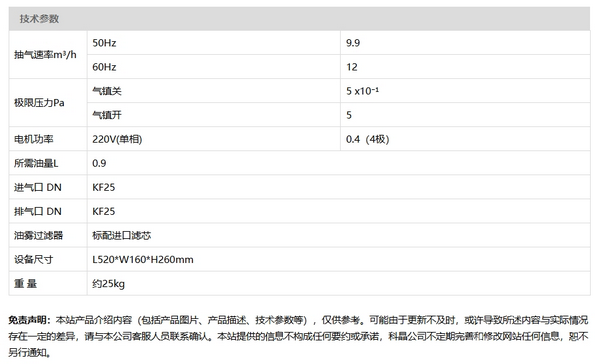Select the 所需油量L label

[x=36, y=163]
